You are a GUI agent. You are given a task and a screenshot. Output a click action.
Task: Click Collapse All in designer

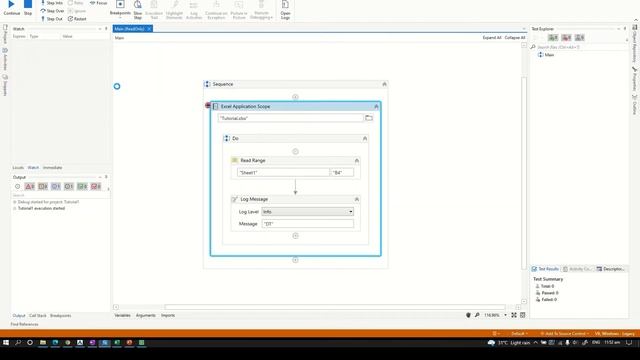coord(515,38)
